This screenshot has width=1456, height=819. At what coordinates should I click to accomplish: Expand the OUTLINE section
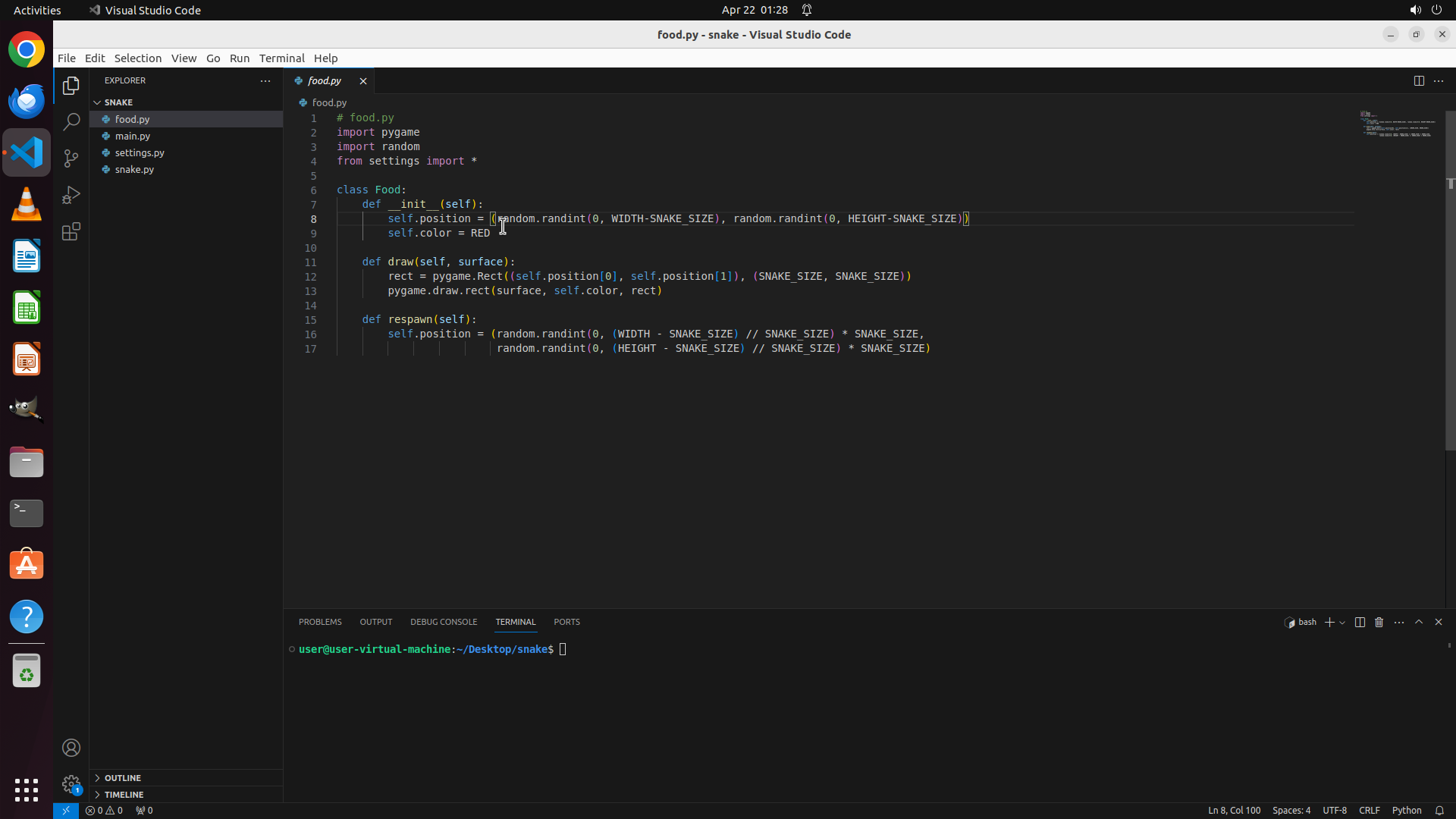point(123,778)
